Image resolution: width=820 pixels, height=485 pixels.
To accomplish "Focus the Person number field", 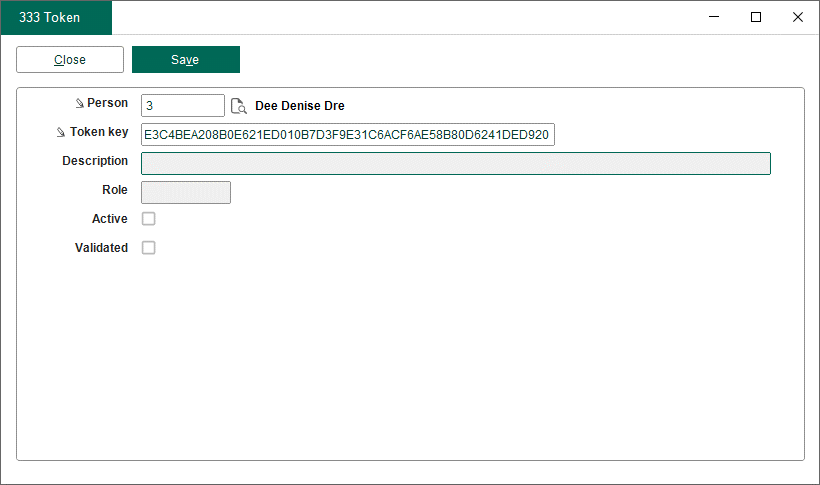I will pos(183,106).
